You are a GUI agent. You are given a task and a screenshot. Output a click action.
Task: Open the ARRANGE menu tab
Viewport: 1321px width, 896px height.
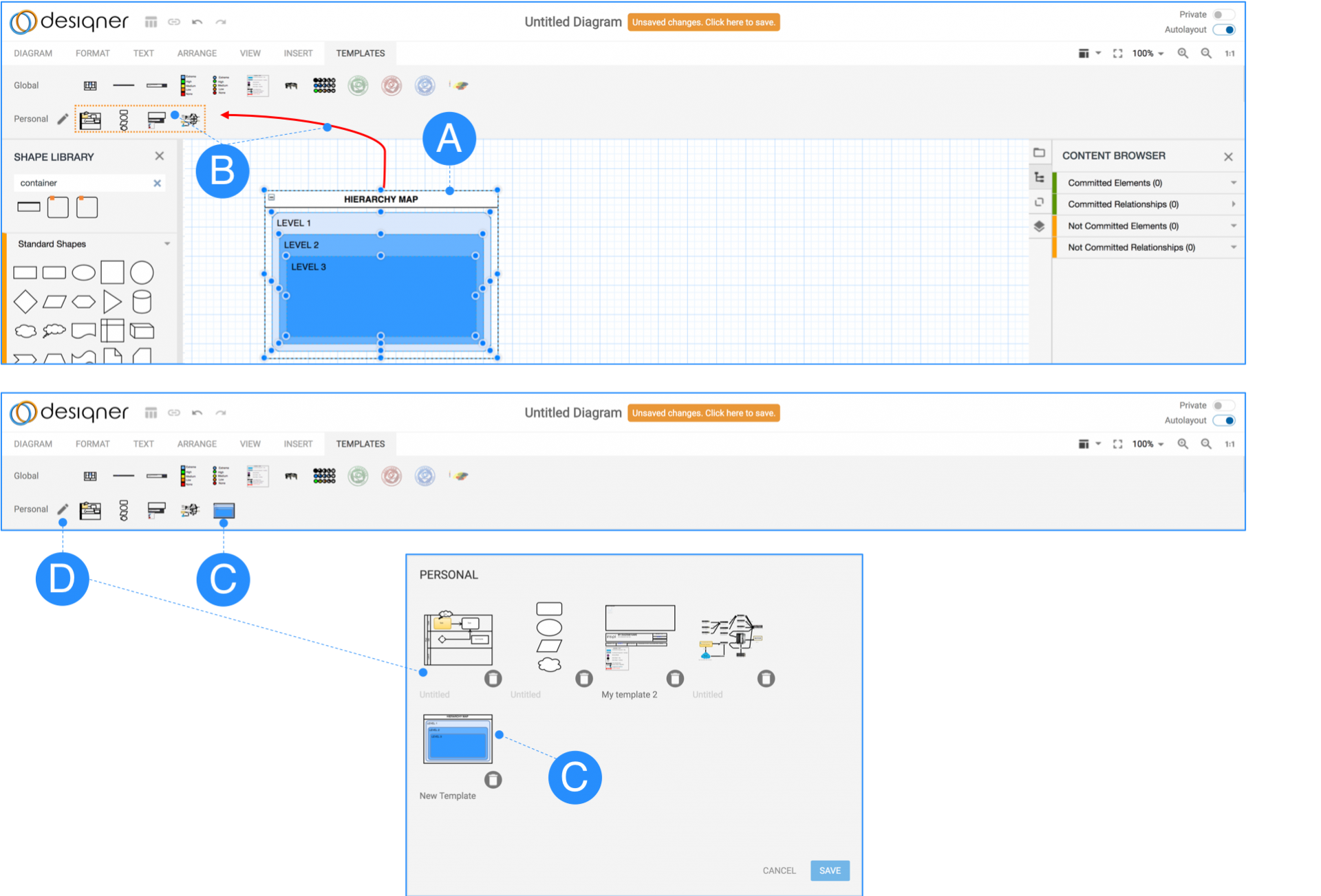pos(197,53)
